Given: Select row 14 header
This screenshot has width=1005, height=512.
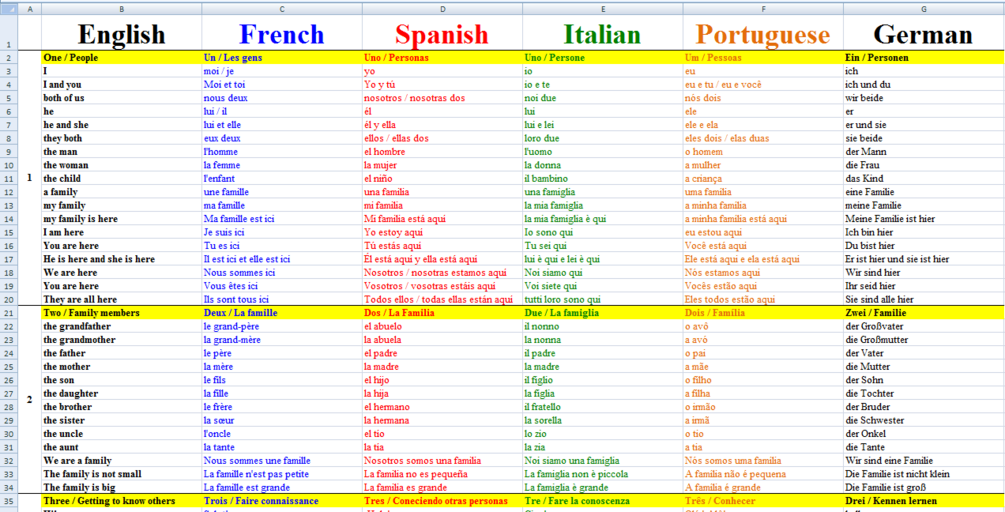Looking at the screenshot, I should pos(8,219).
